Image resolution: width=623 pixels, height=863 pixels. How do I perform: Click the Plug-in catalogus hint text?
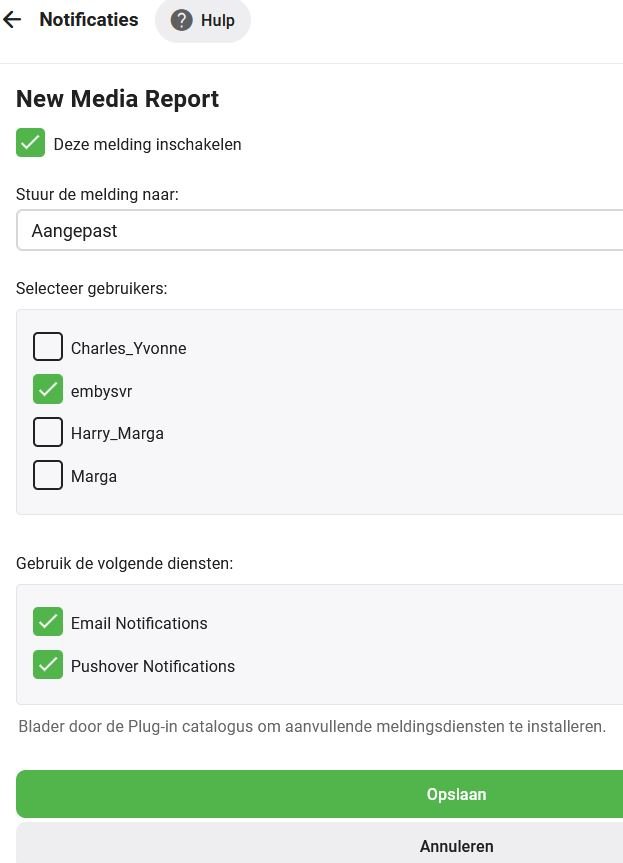pos(312,726)
